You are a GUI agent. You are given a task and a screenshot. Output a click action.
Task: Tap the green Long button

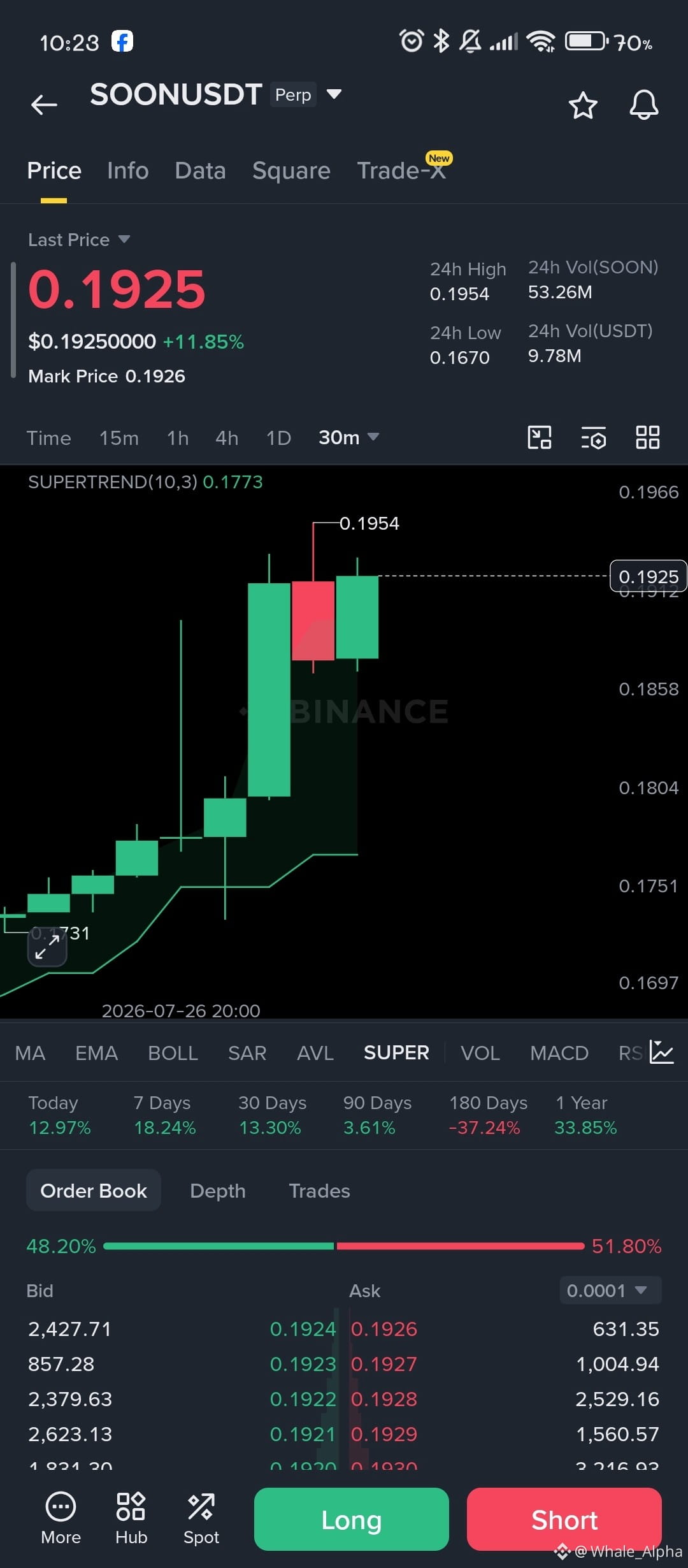tap(352, 1520)
